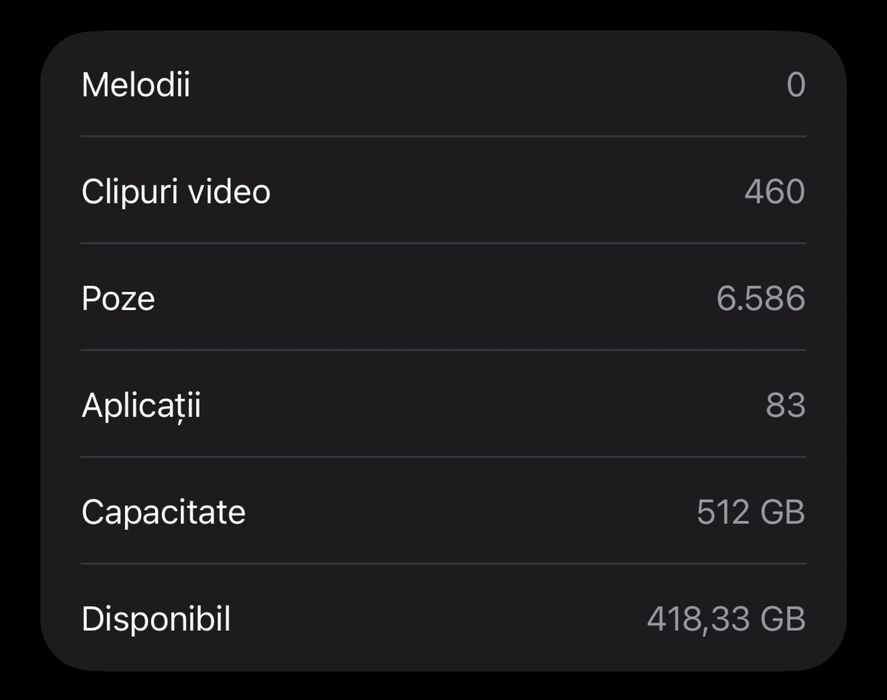Click the divider line below Melodii
Image resolution: width=887 pixels, height=700 pixels.
443,136
